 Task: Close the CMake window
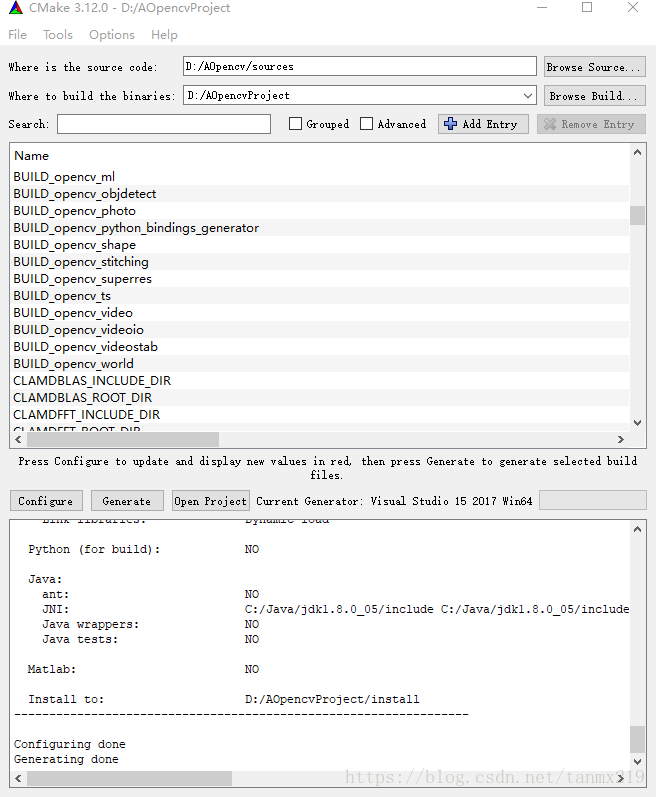pyautogui.click(x=633, y=8)
